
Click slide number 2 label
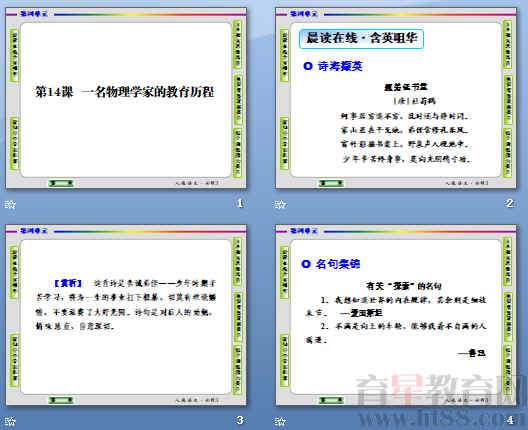pos(510,203)
